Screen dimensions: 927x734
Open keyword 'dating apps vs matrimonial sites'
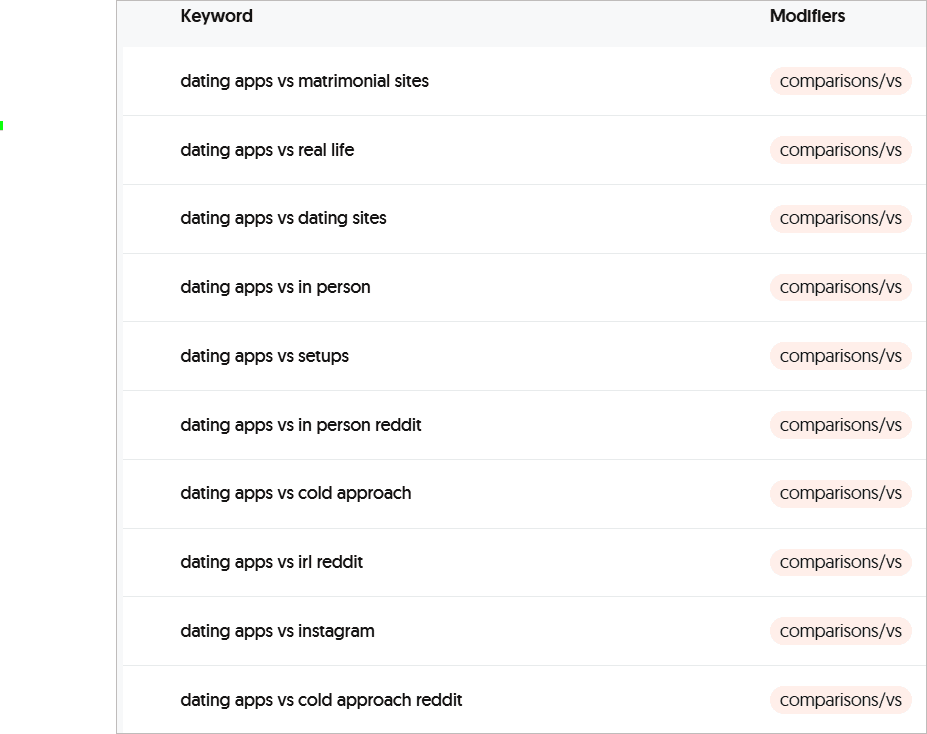[304, 81]
